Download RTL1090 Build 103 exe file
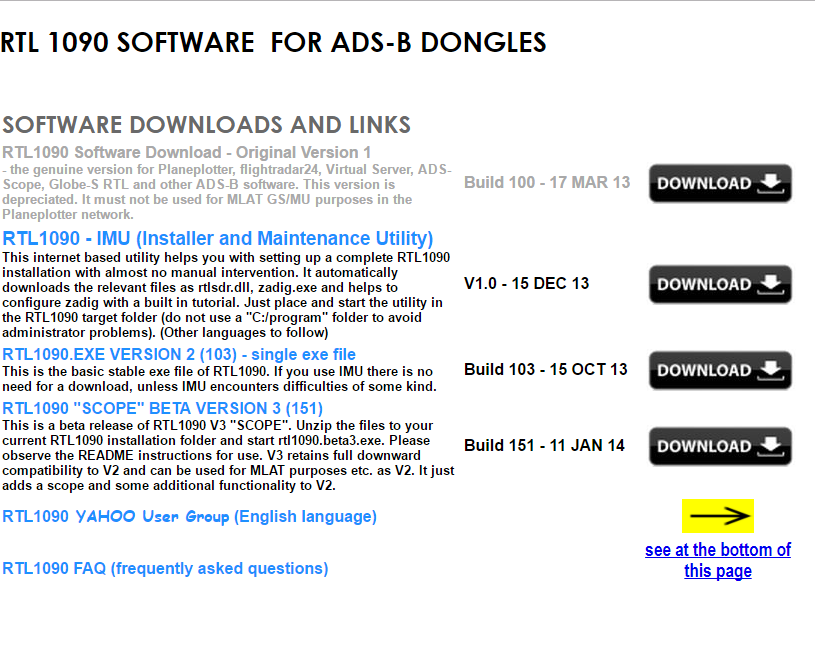 pos(720,370)
